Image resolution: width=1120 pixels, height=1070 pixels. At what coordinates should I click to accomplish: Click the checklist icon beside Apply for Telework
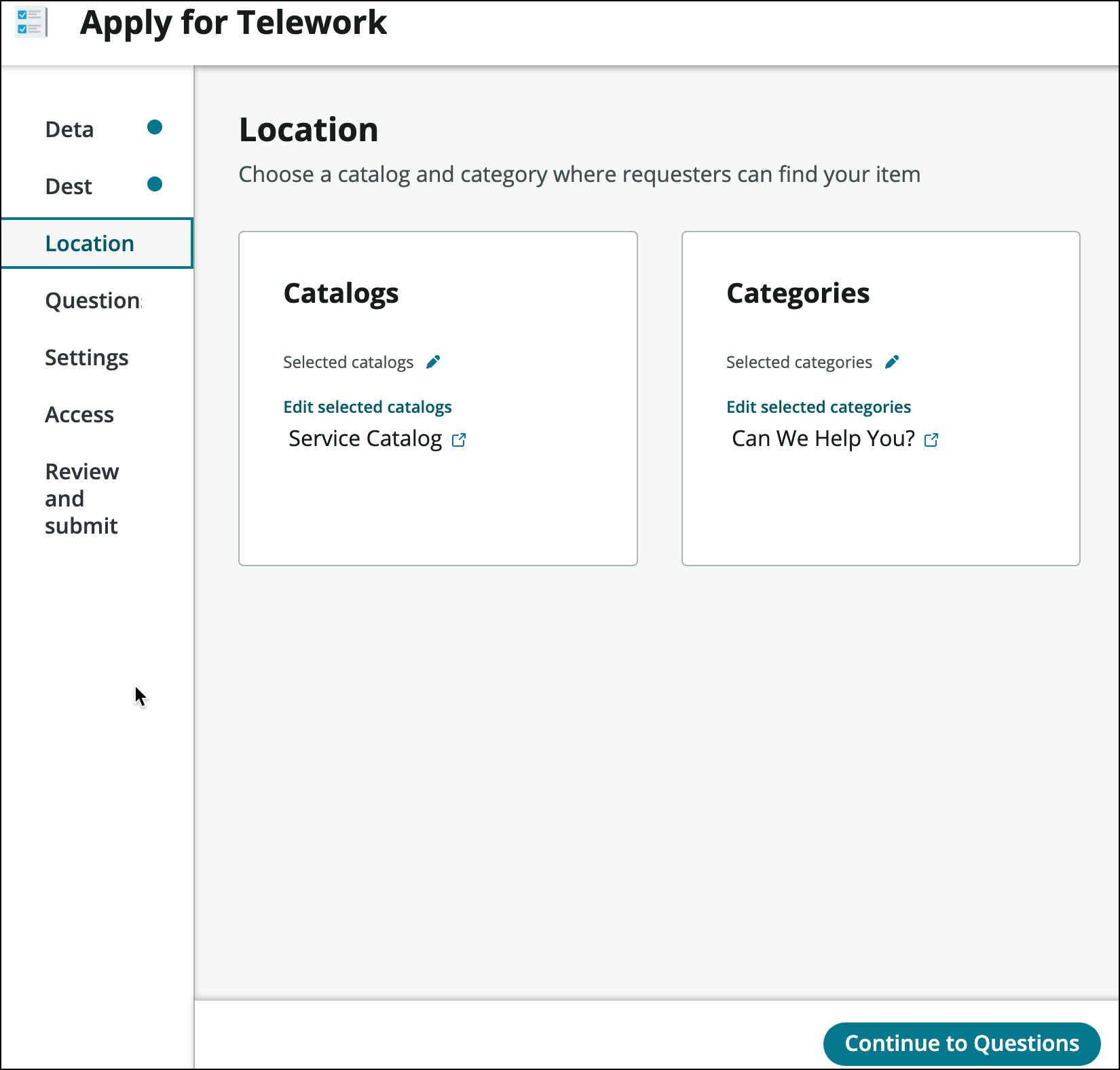(x=31, y=22)
